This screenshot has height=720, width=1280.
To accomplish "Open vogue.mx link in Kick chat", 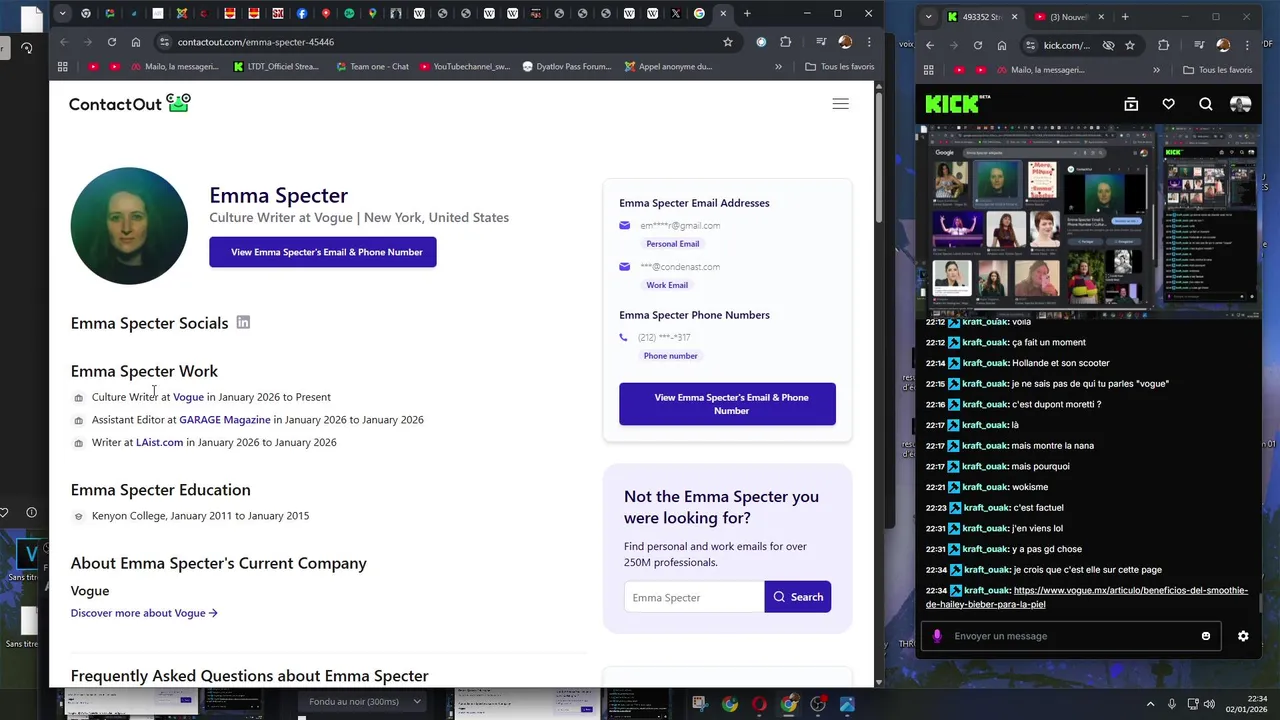I will [x=1087, y=597].
